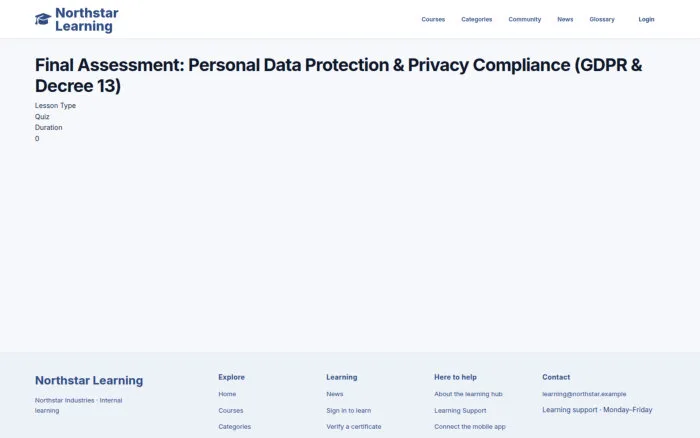The width and height of the screenshot is (700, 438).
Task: Follow Connect the mobile app link
Action: [470, 427]
